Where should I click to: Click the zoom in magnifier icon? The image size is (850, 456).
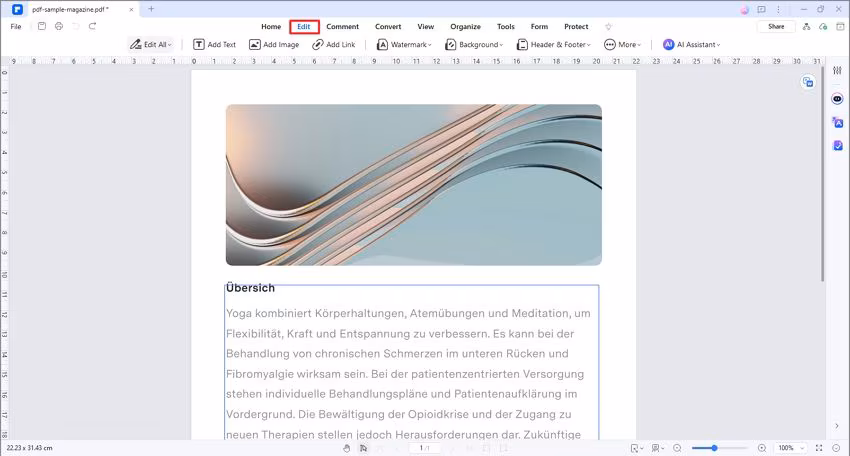(x=762, y=448)
